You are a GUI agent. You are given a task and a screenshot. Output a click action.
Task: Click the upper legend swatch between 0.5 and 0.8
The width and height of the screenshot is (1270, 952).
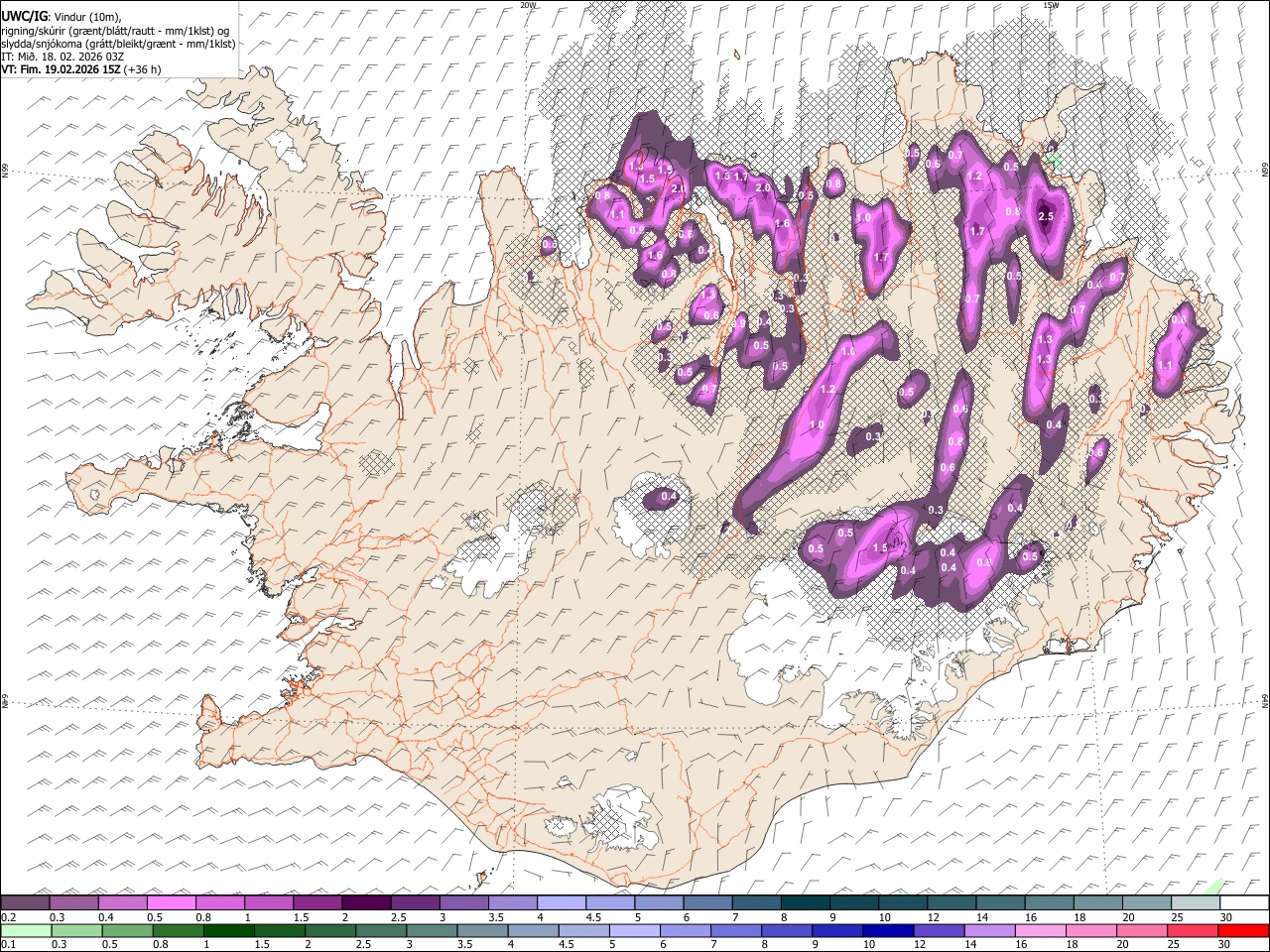pos(172,902)
